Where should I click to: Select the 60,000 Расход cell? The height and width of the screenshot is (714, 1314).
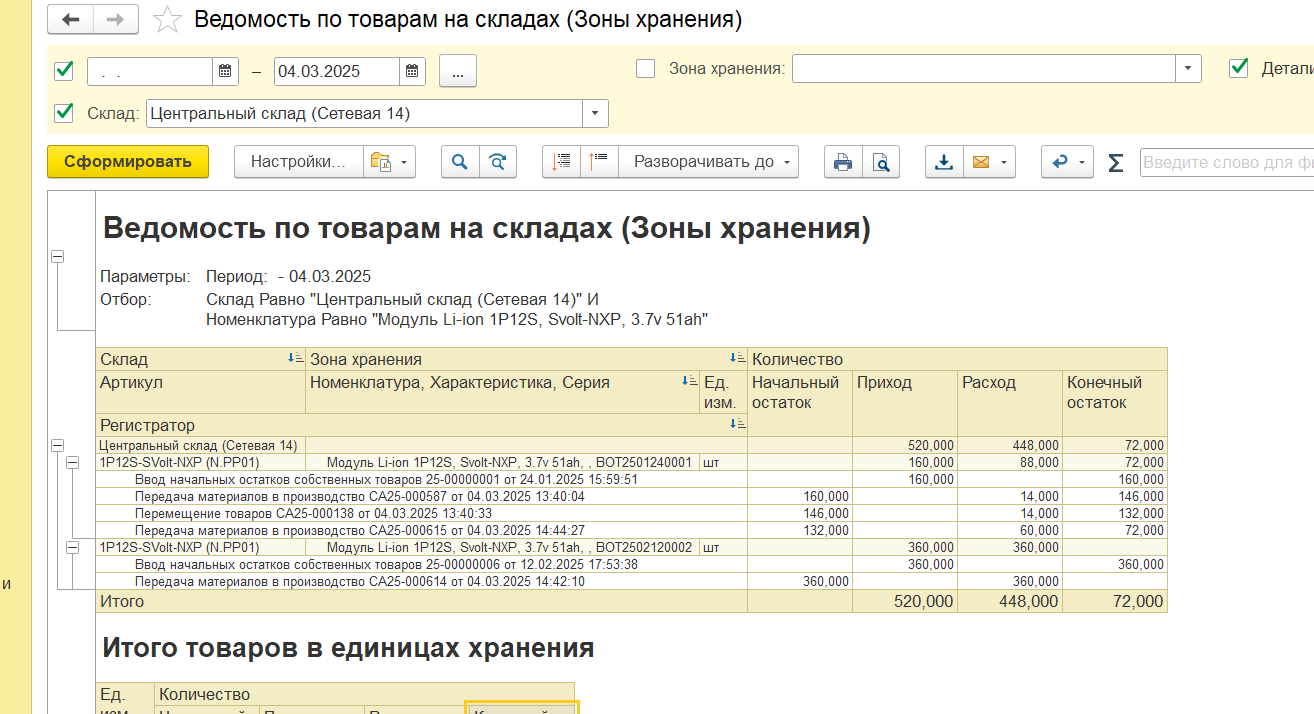click(1010, 530)
